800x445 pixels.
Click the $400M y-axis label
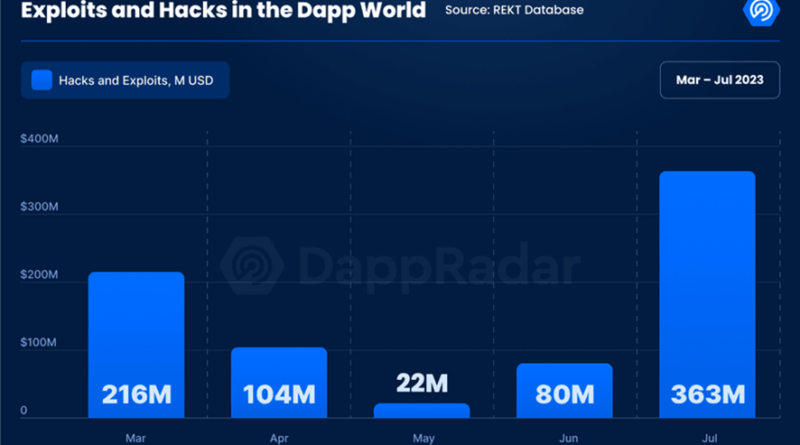(x=38, y=139)
